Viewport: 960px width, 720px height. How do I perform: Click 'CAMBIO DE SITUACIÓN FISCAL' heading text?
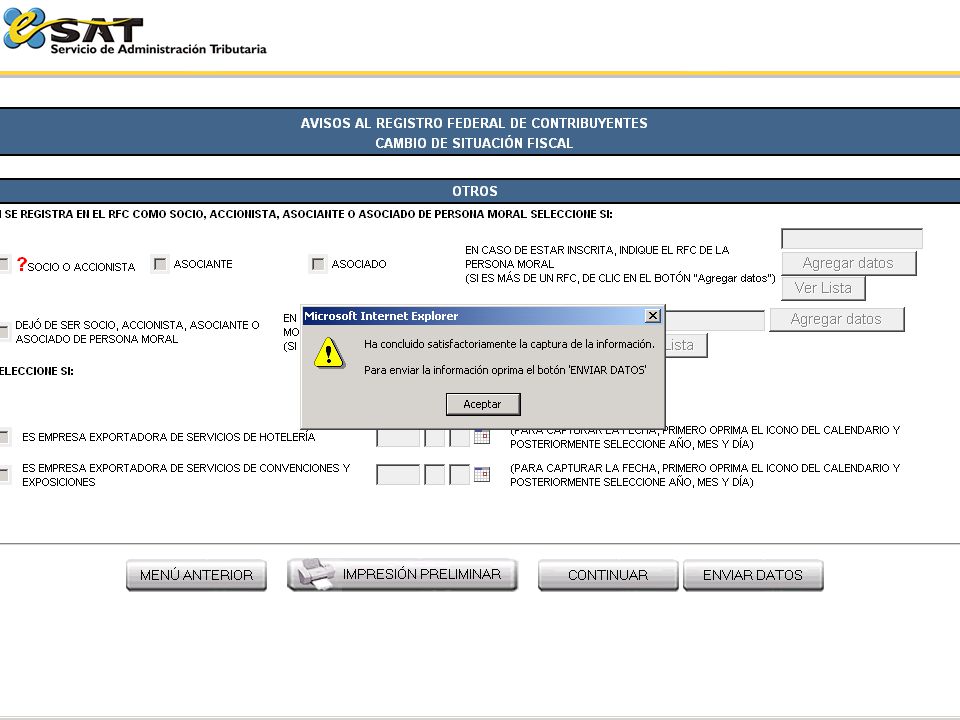[x=474, y=143]
